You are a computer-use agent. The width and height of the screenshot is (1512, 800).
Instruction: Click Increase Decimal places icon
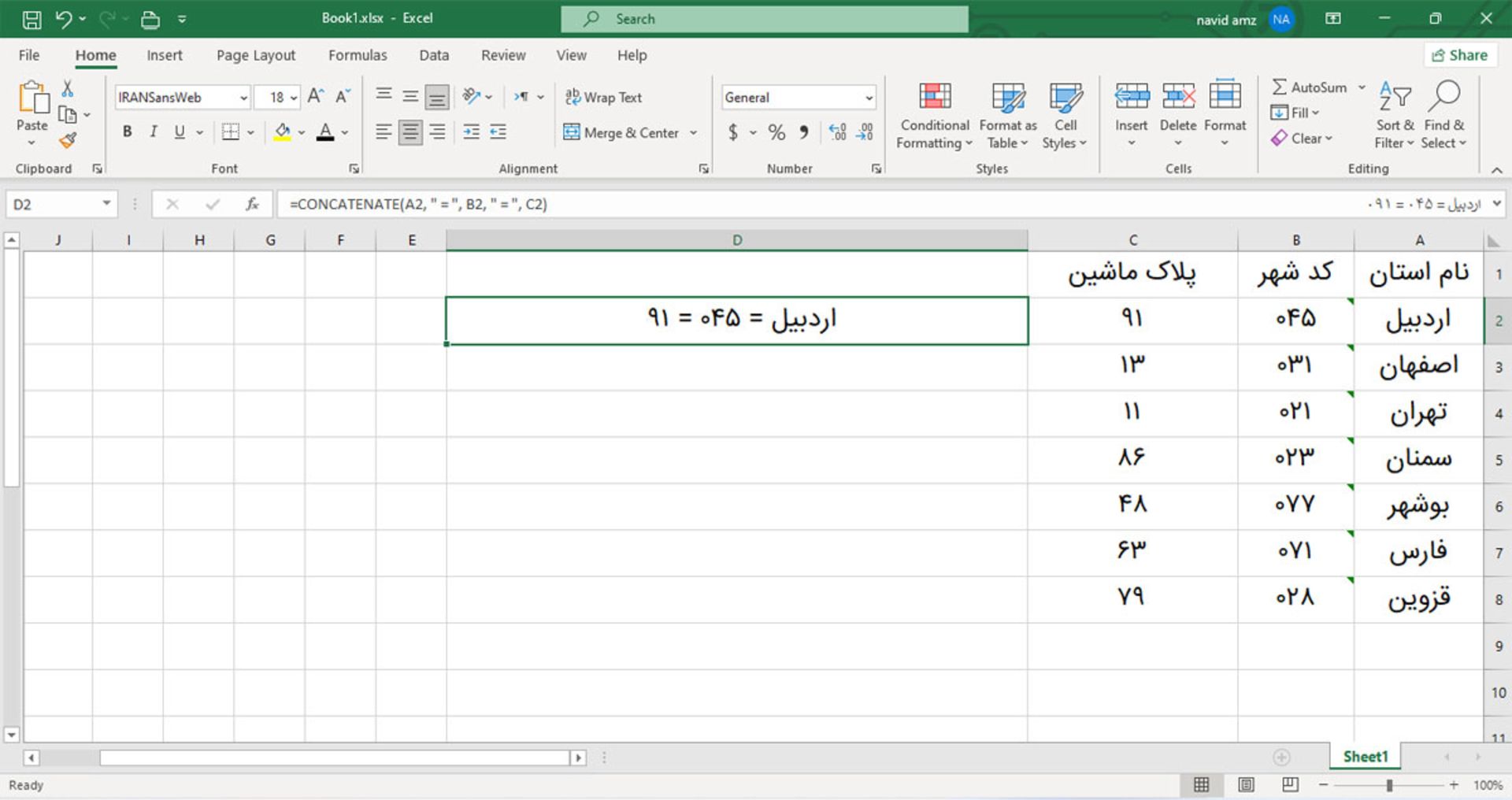coord(837,132)
